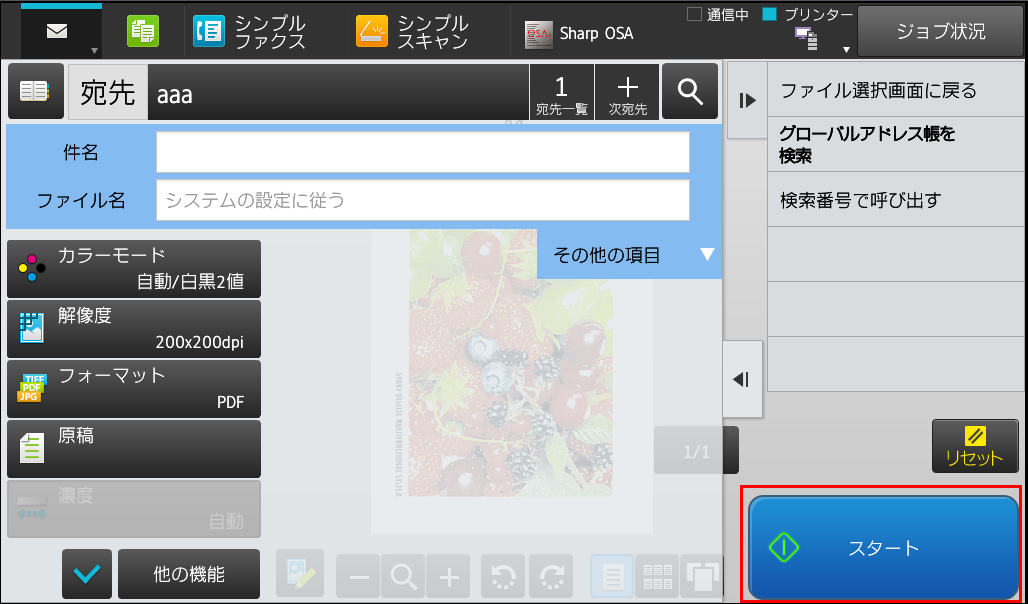Open the 宛先一覧 destination list
The image size is (1028, 604).
pyautogui.click(x=561, y=92)
